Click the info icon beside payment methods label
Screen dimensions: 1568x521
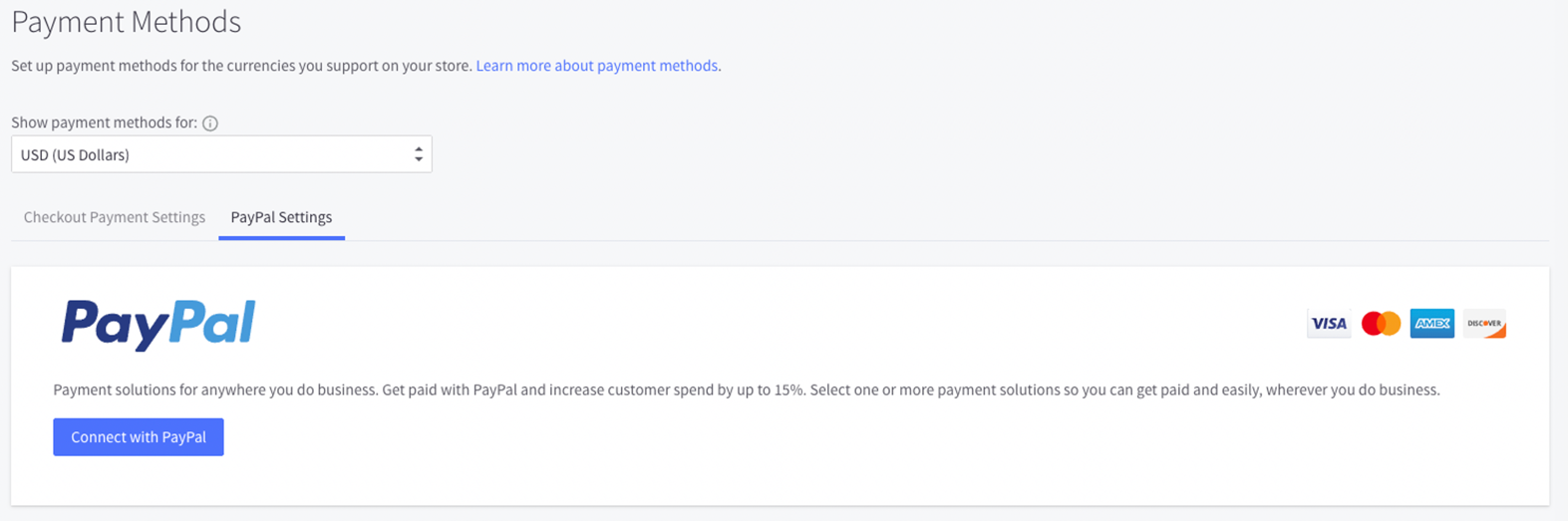210,124
